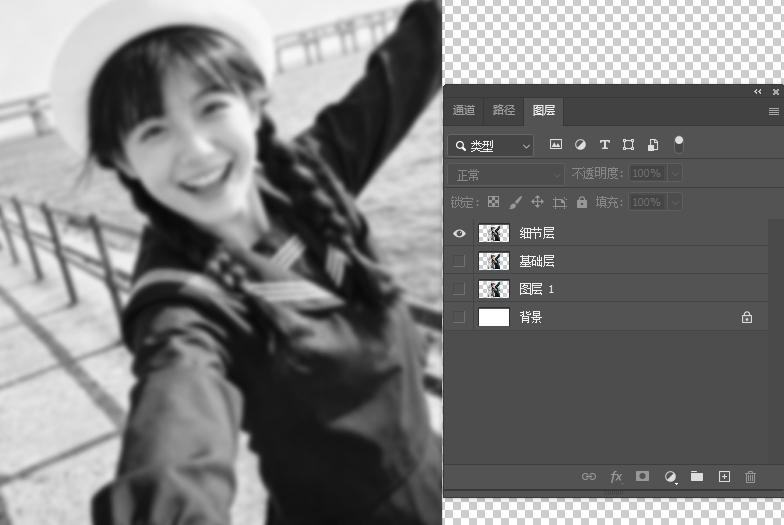The height and width of the screenshot is (525, 784).
Task: Switch to the 通道 tab
Action: point(464,110)
